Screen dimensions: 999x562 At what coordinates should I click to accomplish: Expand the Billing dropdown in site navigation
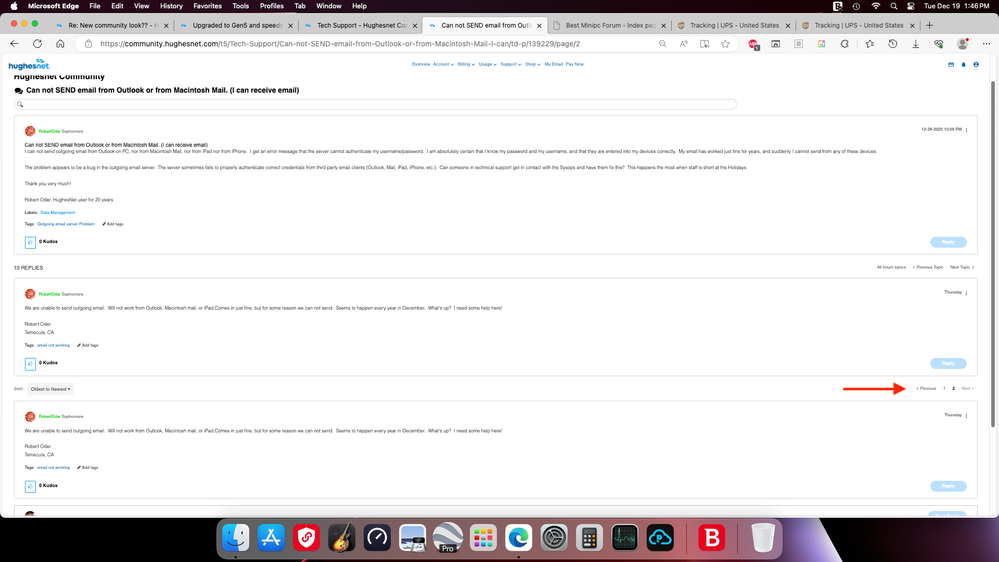pyautogui.click(x=466, y=64)
